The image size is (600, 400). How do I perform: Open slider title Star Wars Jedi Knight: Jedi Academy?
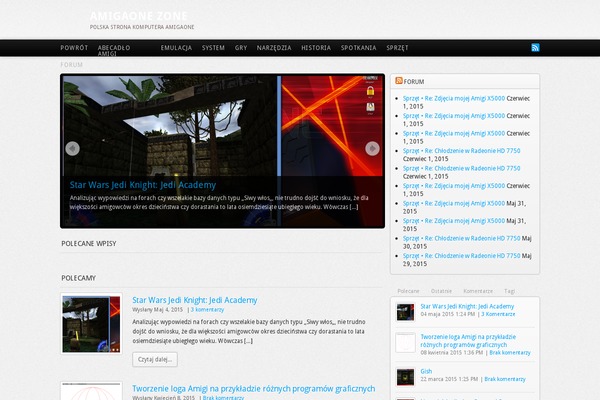click(x=143, y=185)
